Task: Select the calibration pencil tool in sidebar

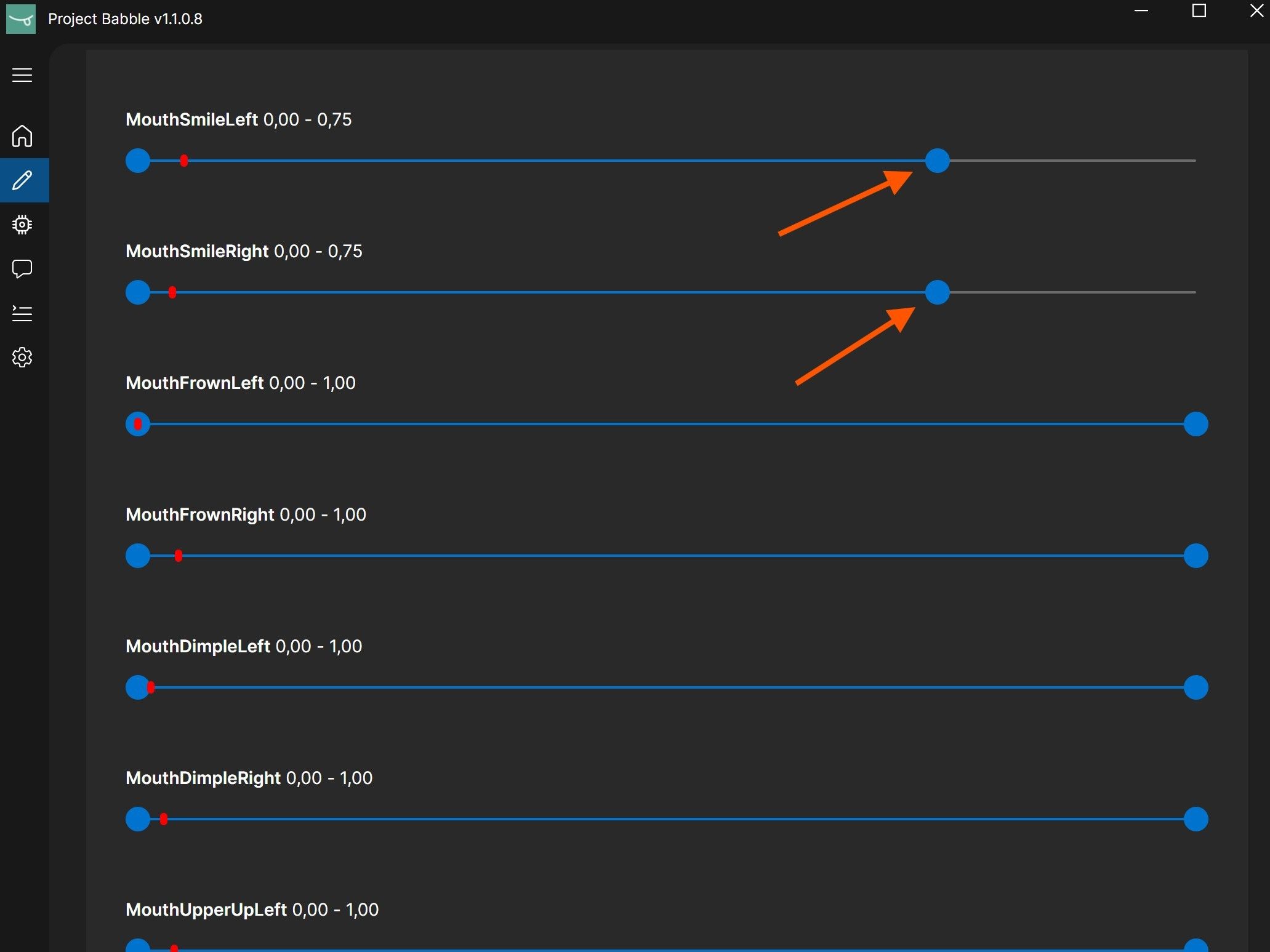Action: pyautogui.click(x=22, y=180)
